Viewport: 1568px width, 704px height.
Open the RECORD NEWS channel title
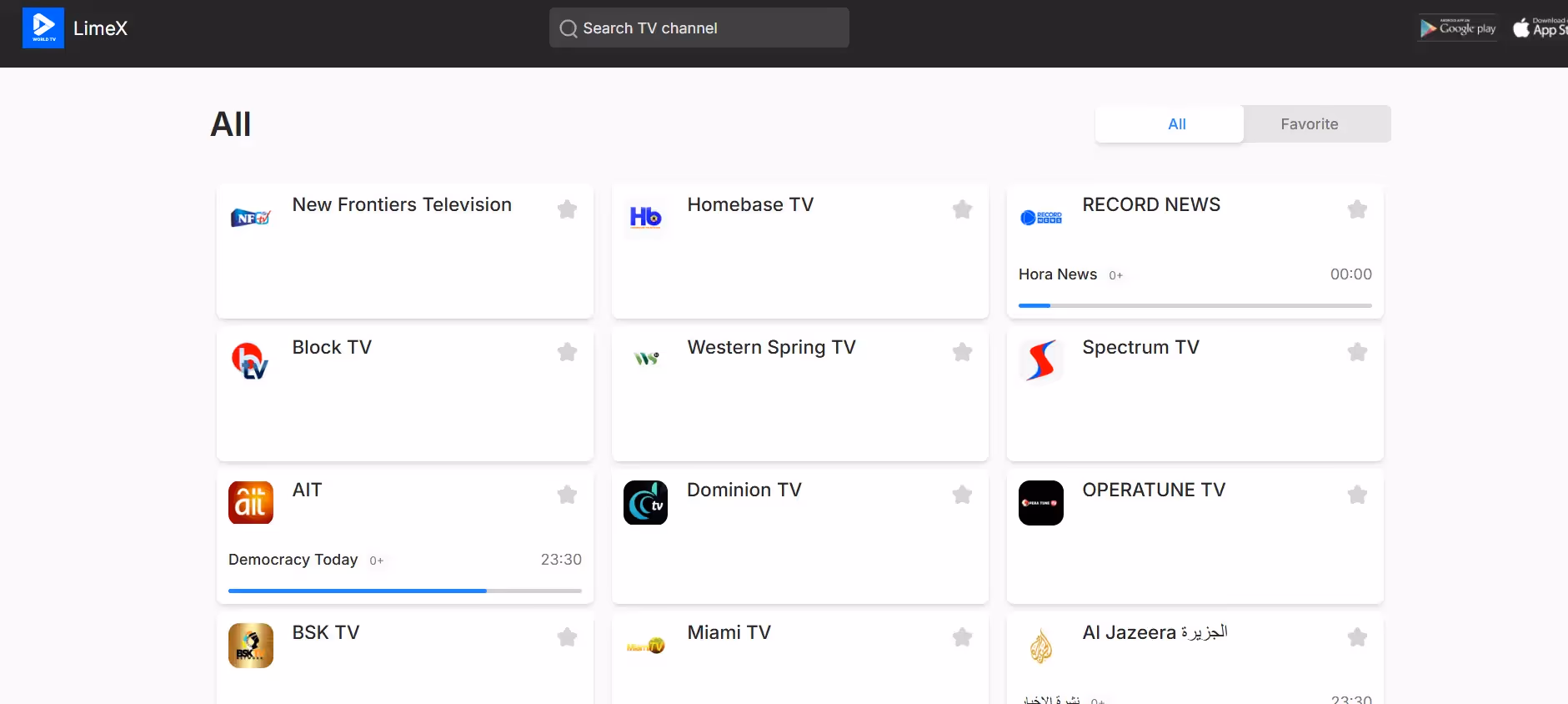[x=1151, y=204]
